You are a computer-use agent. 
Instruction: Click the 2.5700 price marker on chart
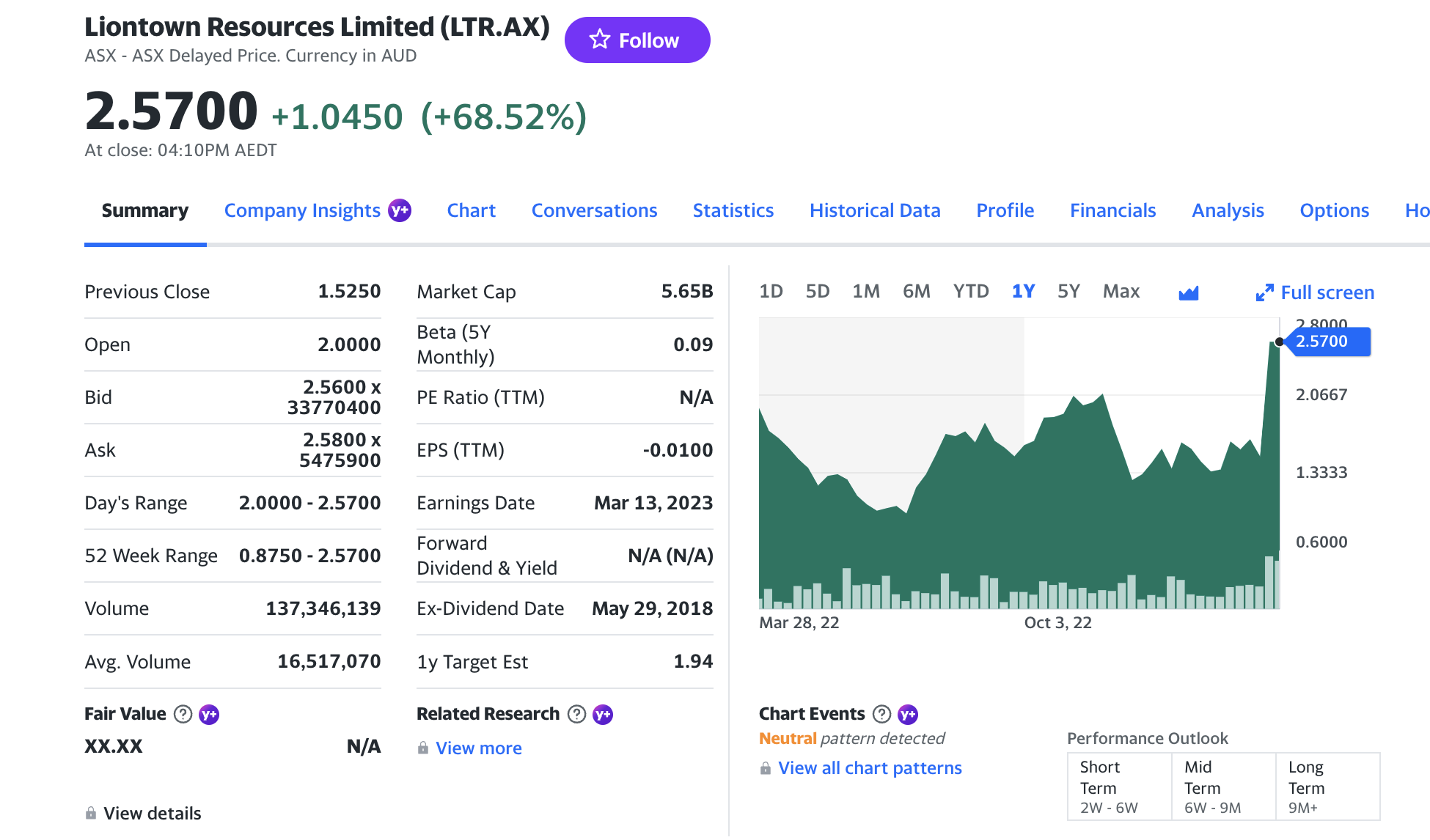click(x=1328, y=342)
